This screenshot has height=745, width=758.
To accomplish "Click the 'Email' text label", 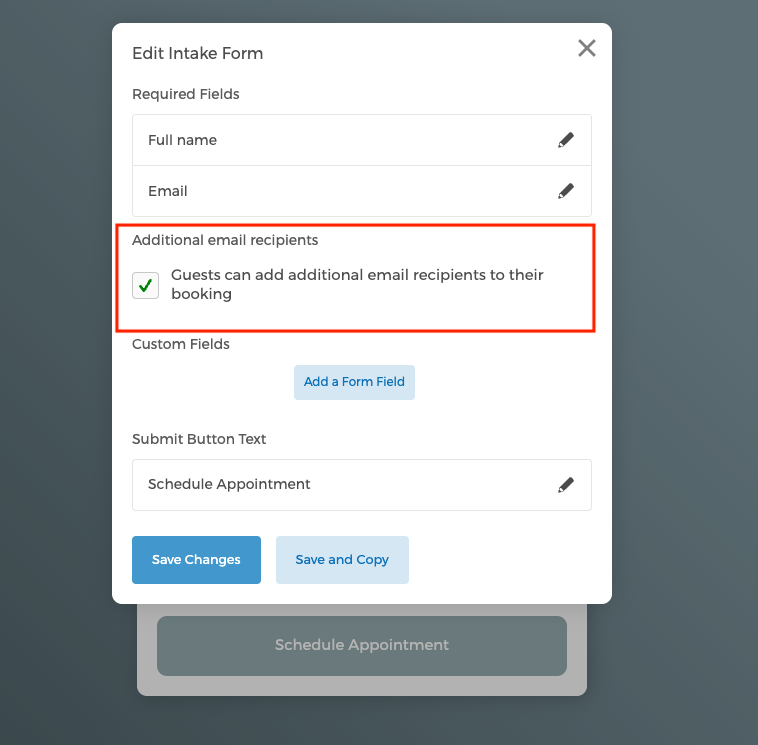I will click(x=168, y=191).
